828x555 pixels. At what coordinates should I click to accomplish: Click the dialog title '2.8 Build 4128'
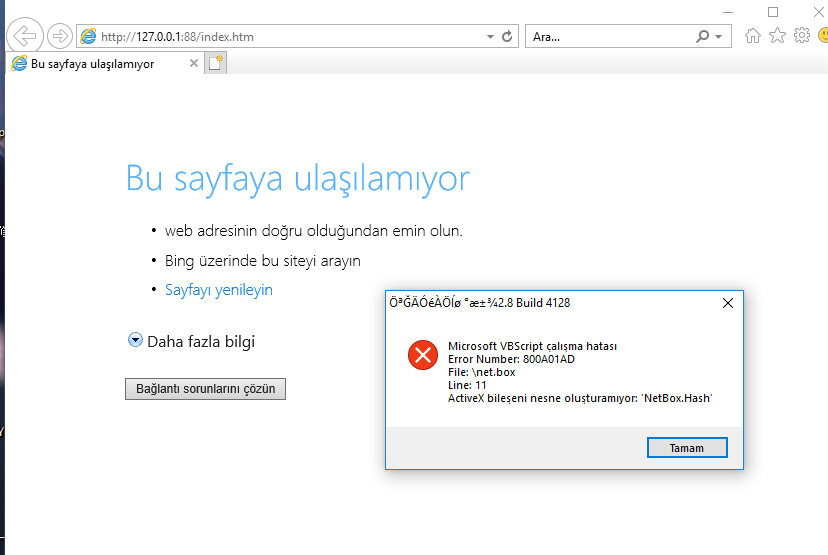click(x=534, y=303)
